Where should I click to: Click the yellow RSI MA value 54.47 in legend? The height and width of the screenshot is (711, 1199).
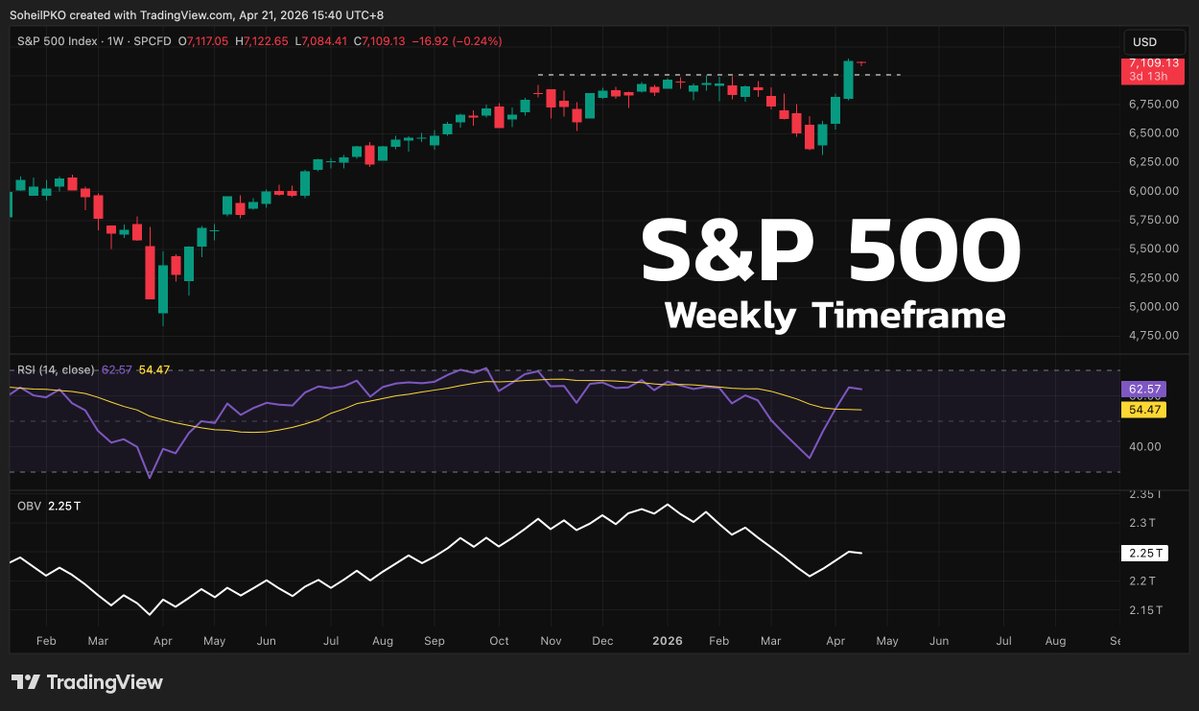[x=154, y=370]
